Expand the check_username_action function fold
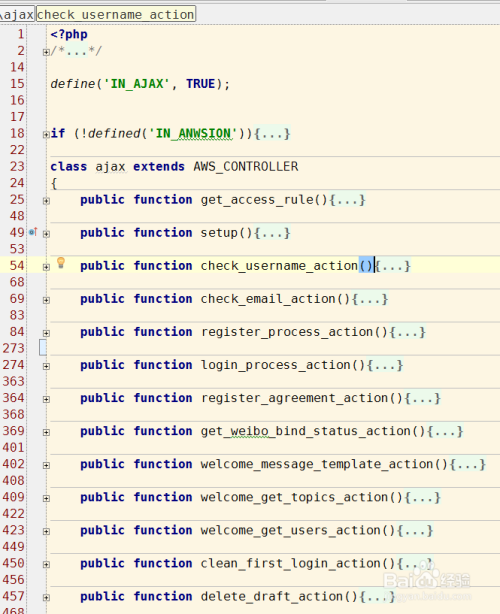 point(46,267)
